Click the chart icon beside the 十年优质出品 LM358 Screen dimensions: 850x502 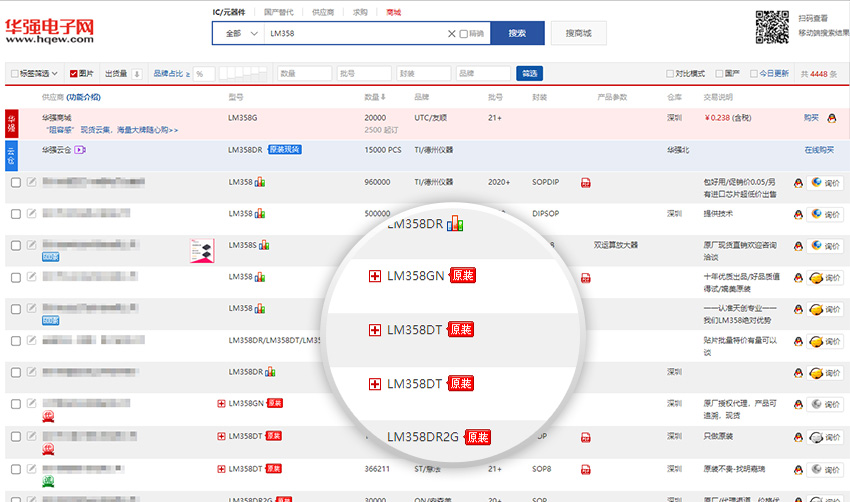click(x=260, y=277)
